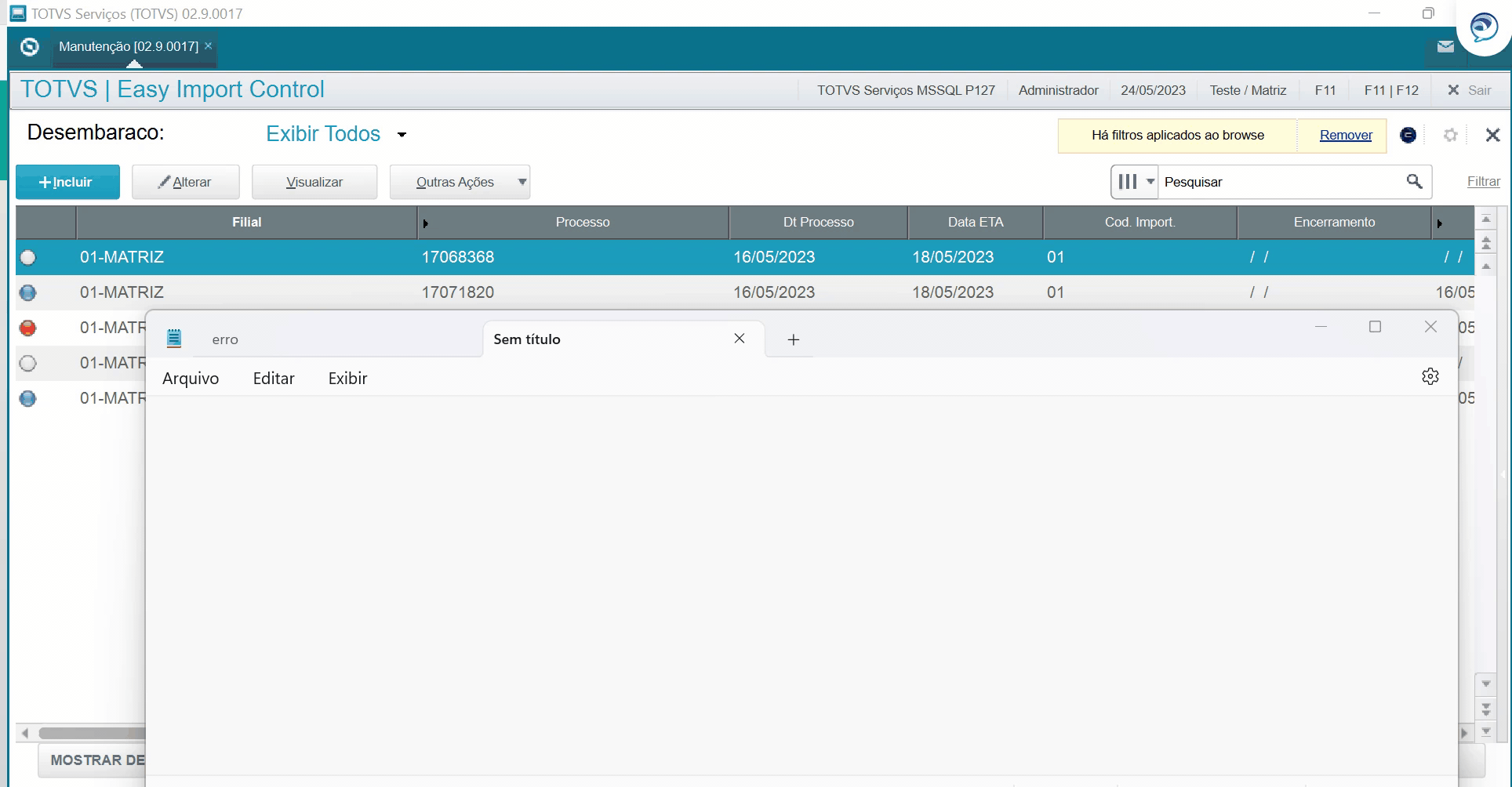The image size is (1512, 787).
Task: Click process number 17071820 cell
Action: (x=458, y=292)
